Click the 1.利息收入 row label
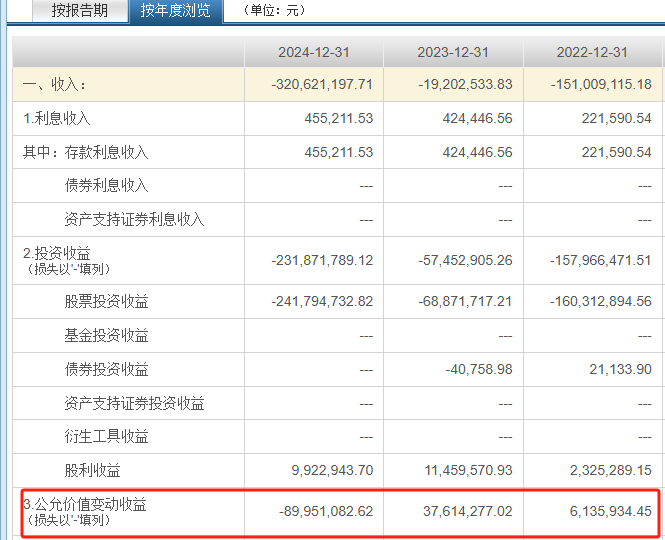The width and height of the screenshot is (665, 540). (x=57, y=119)
